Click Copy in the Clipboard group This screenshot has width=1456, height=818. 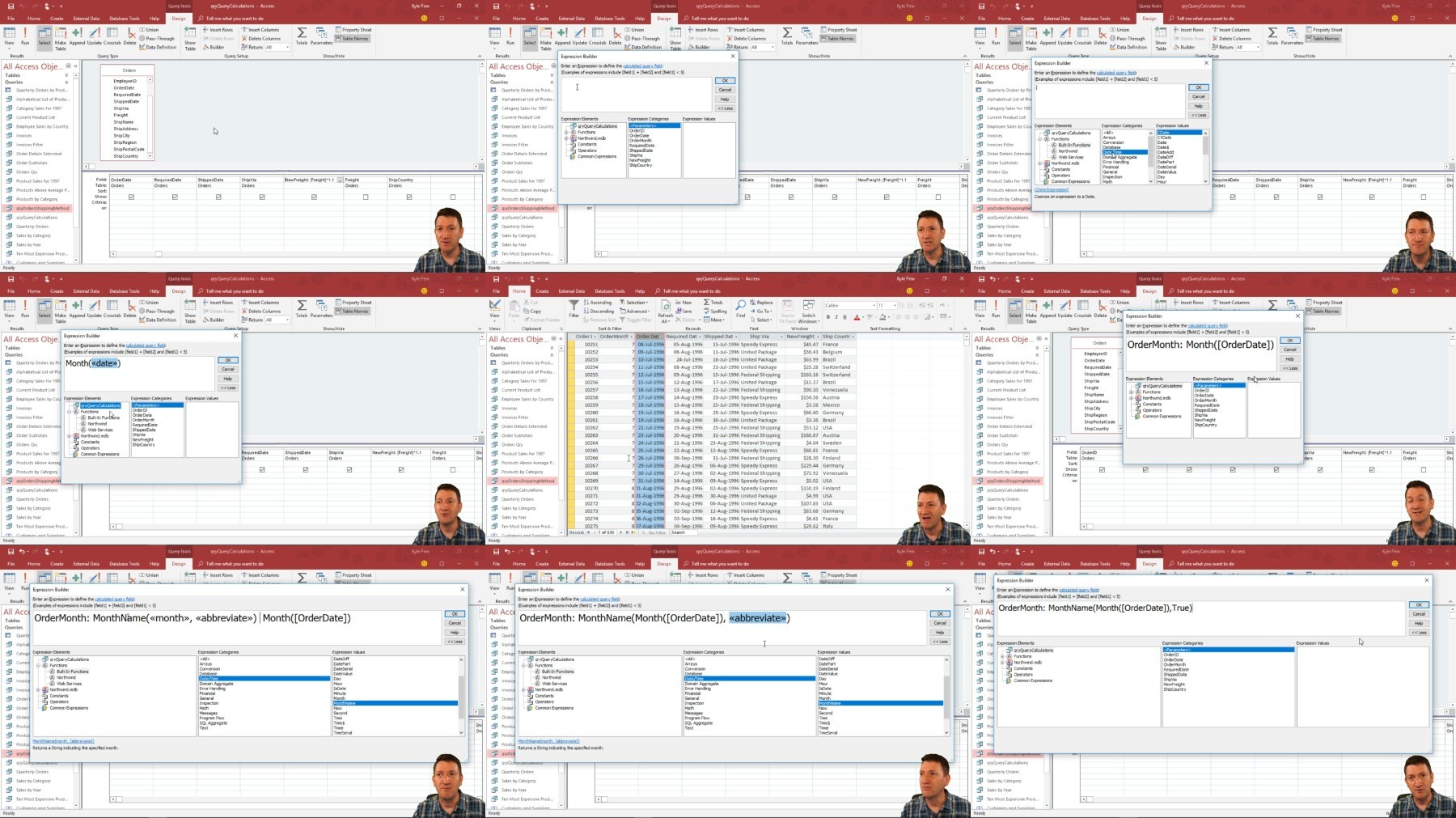click(533, 311)
